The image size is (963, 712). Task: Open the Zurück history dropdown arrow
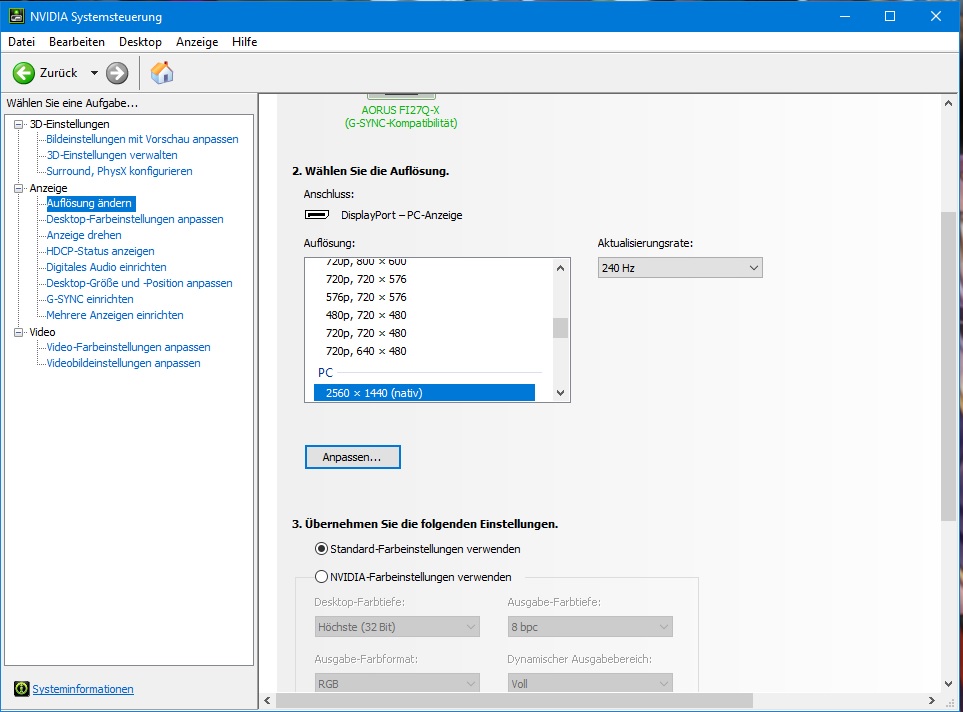(x=94, y=73)
